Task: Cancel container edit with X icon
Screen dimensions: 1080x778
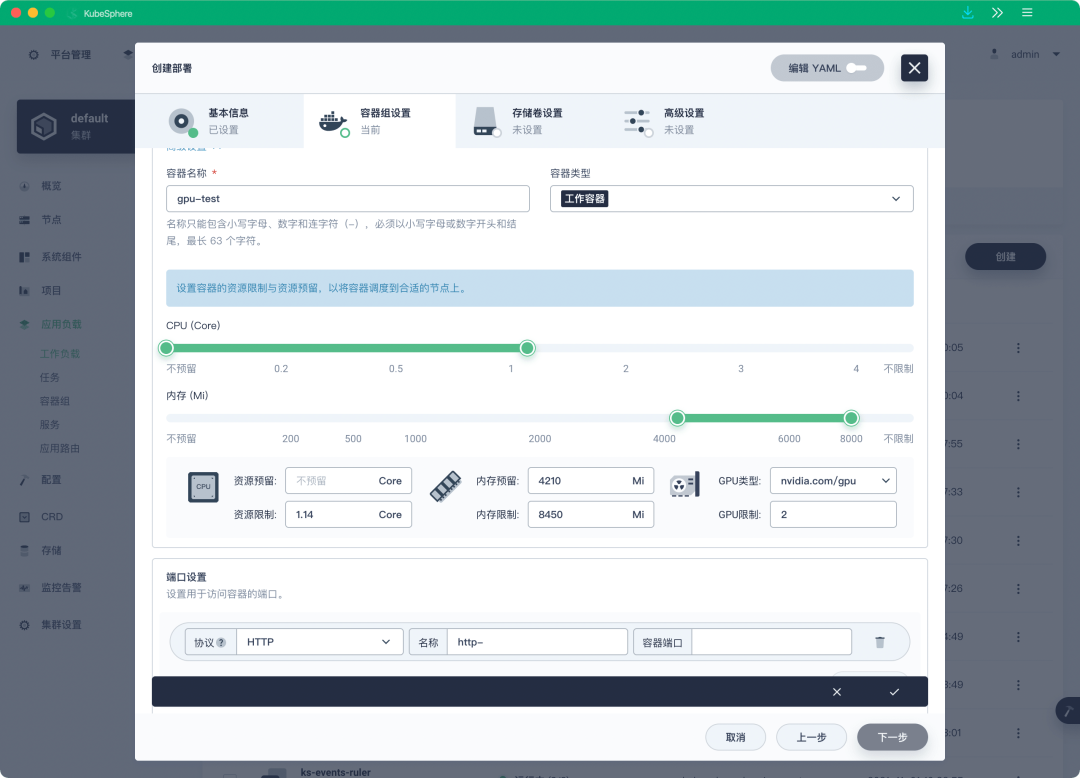Action: [x=837, y=692]
